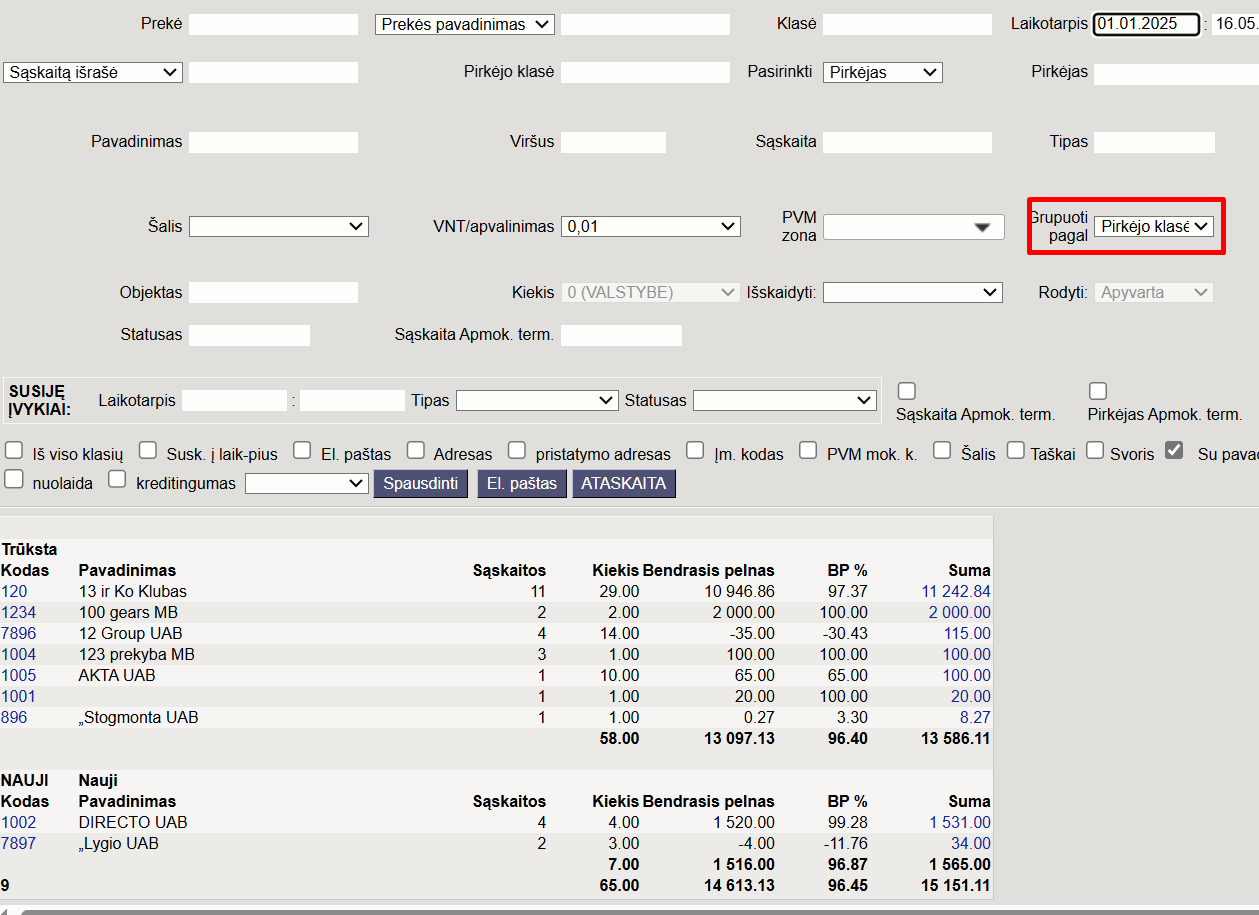Image resolution: width=1259 pixels, height=915 pixels.
Task: Toggle PVM mok. k. checkbox
Action: (808, 451)
